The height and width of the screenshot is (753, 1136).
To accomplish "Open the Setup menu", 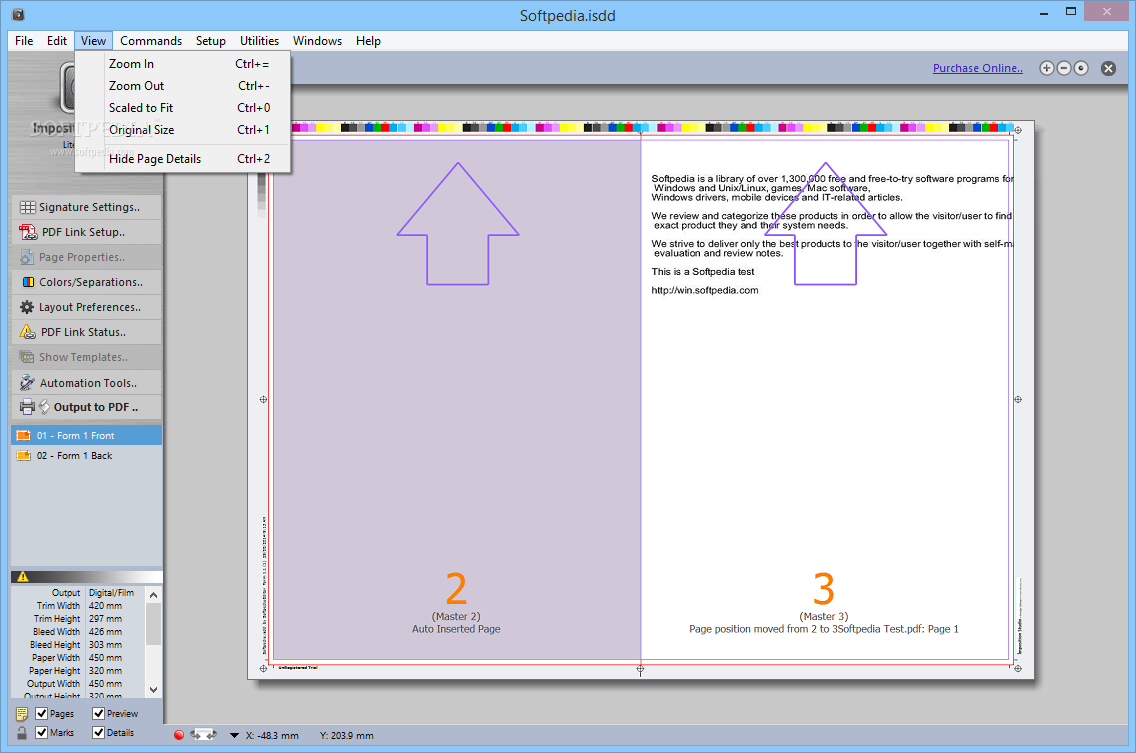I will coord(211,41).
